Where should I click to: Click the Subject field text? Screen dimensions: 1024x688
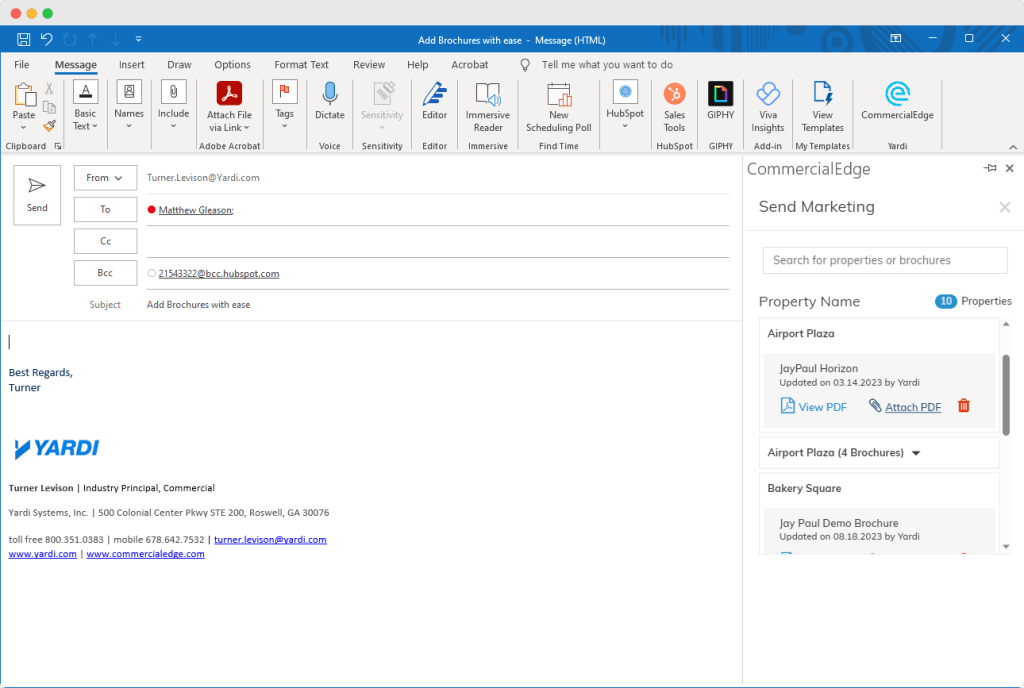[x=199, y=305]
